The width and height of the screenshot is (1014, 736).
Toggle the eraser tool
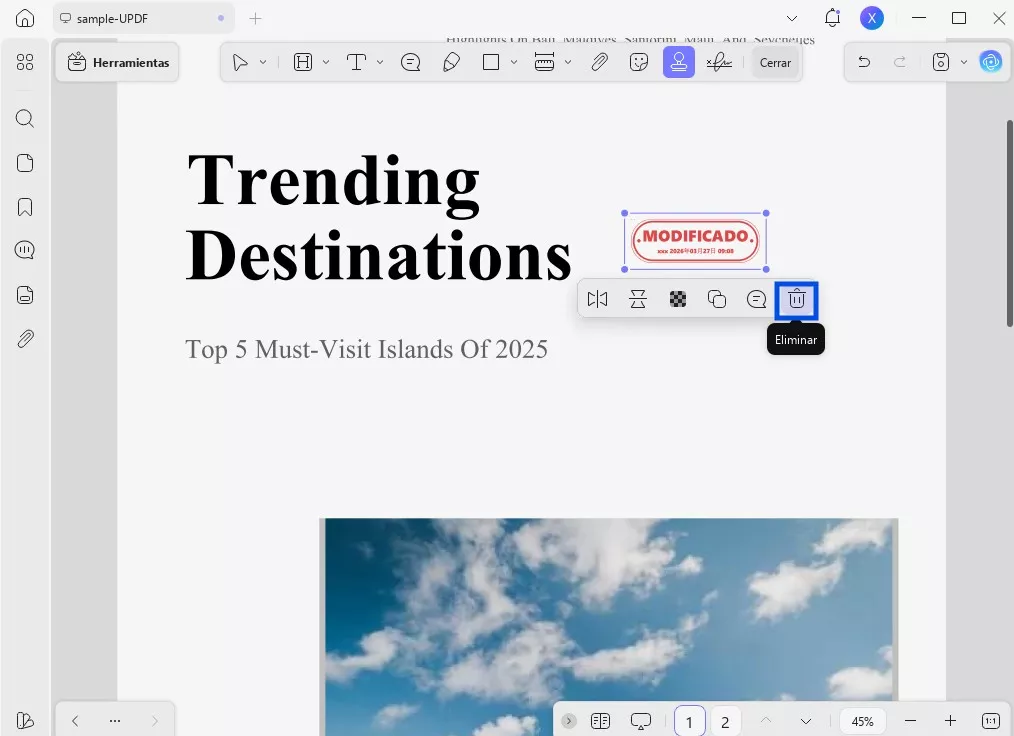[x=451, y=62]
